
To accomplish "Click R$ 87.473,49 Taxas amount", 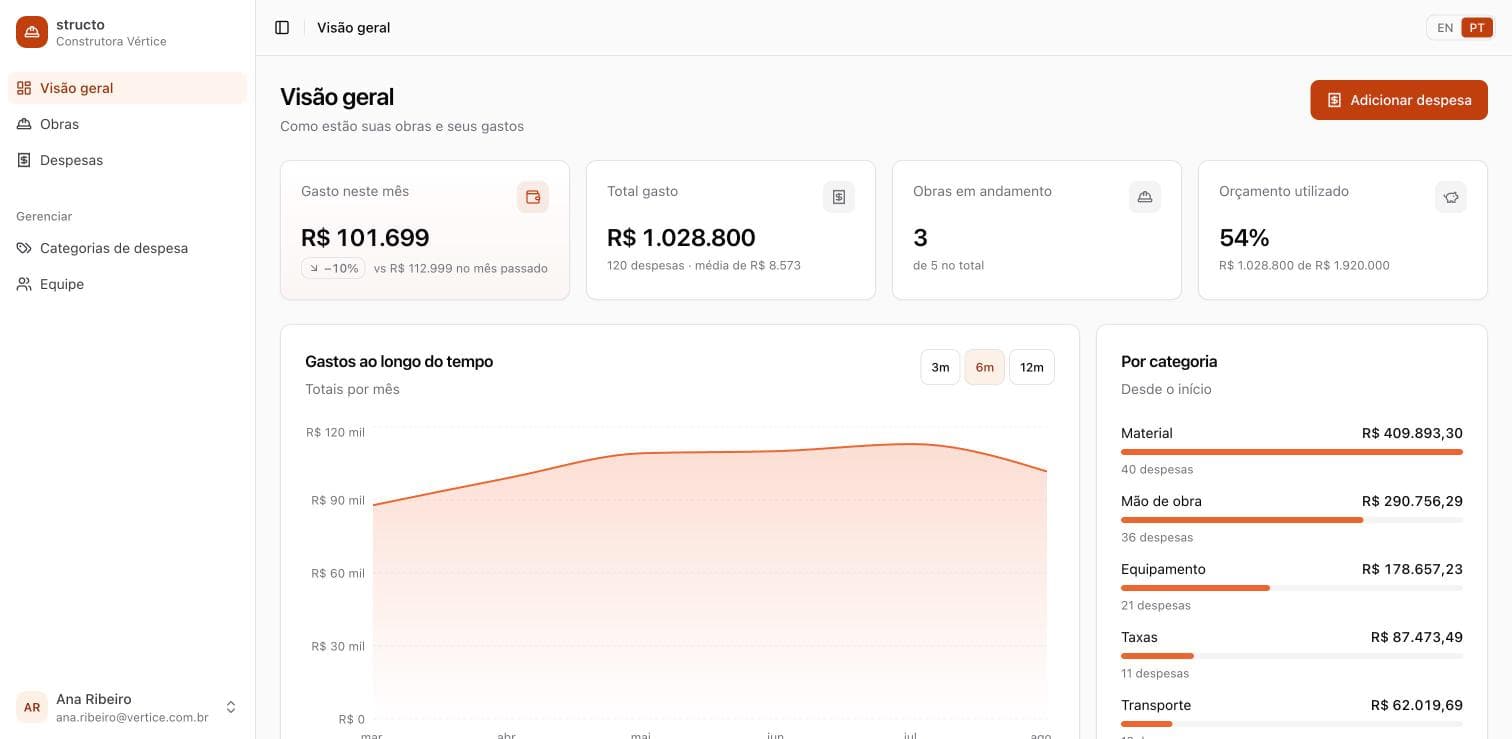I will tap(1417, 637).
